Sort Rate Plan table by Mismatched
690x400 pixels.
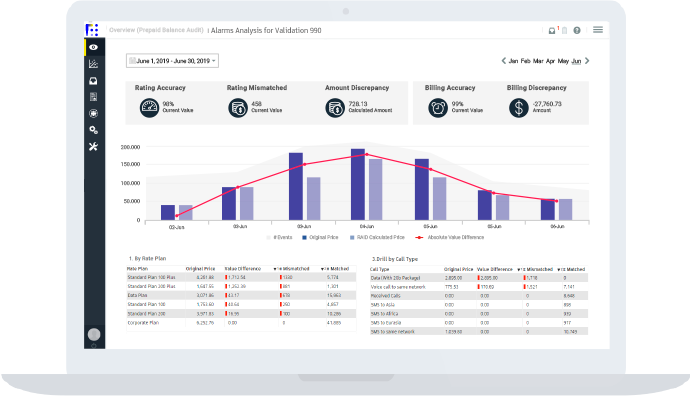(x=291, y=268)
